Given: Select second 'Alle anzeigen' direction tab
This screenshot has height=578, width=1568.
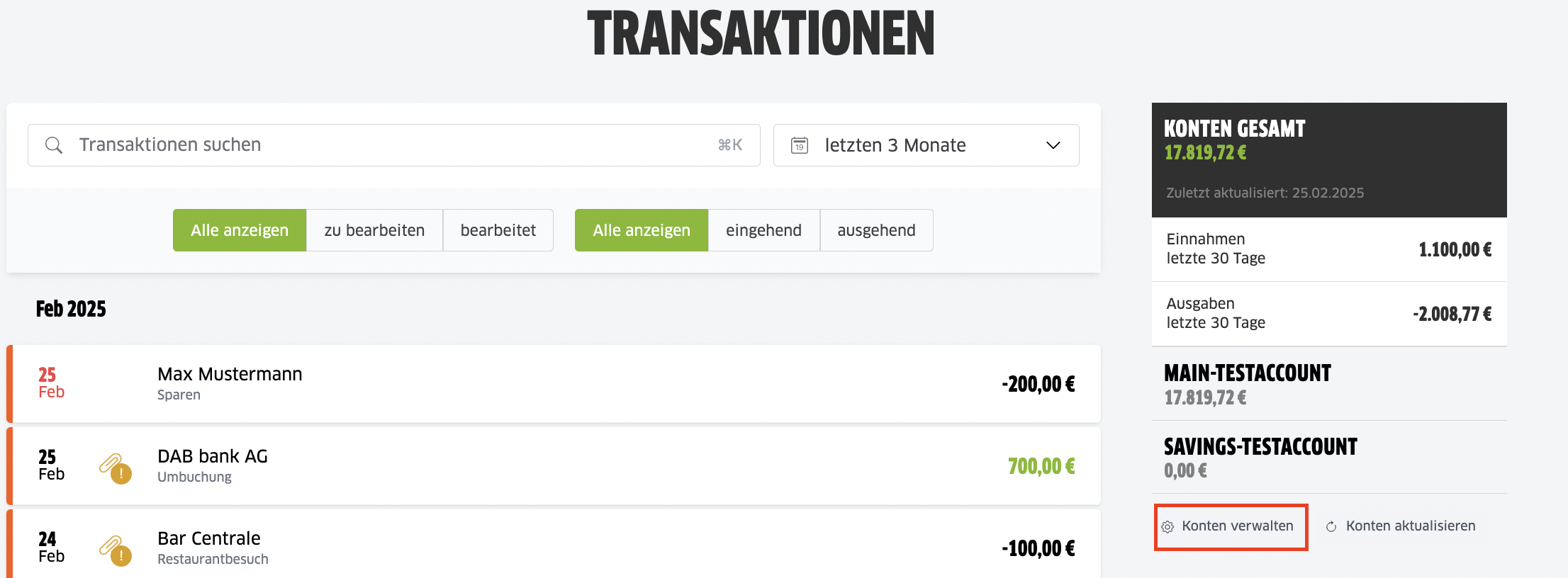Looking at the screenshot, I should 642,230.
